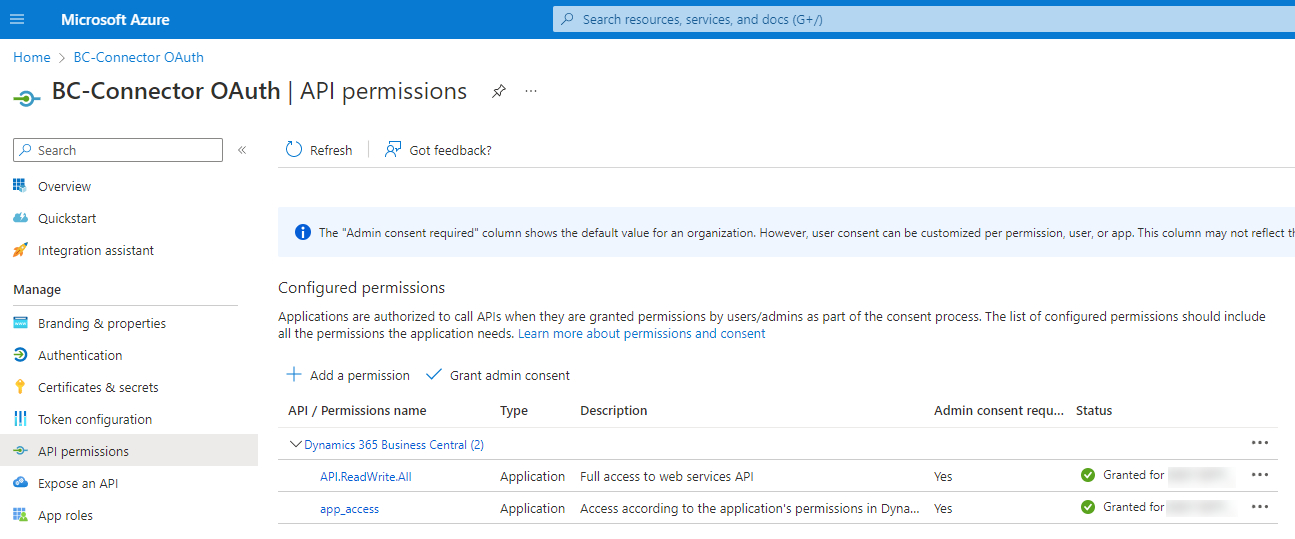This screenshot has width=1295, height=539.
Task: Click the Expose an API cloud icon
Action: (20, 483)
